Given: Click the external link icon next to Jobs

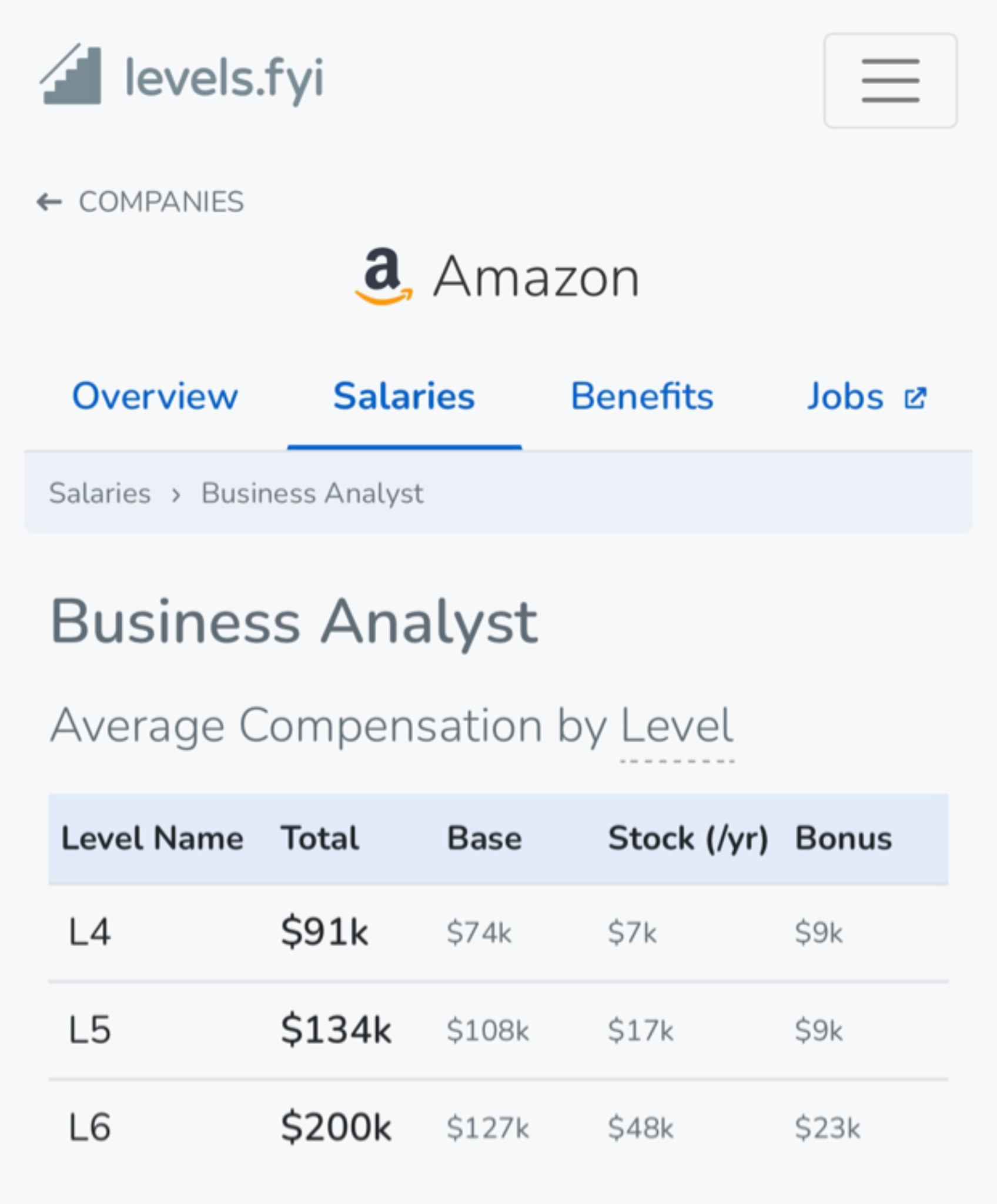Looking at the screenshot, I should tap(915, 398).
